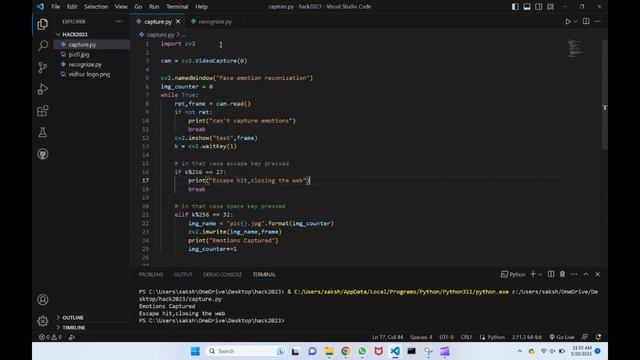The image size is (640, 360).
Task: Change Spaces: 4 indentation setting
Action: coord(421,337)
